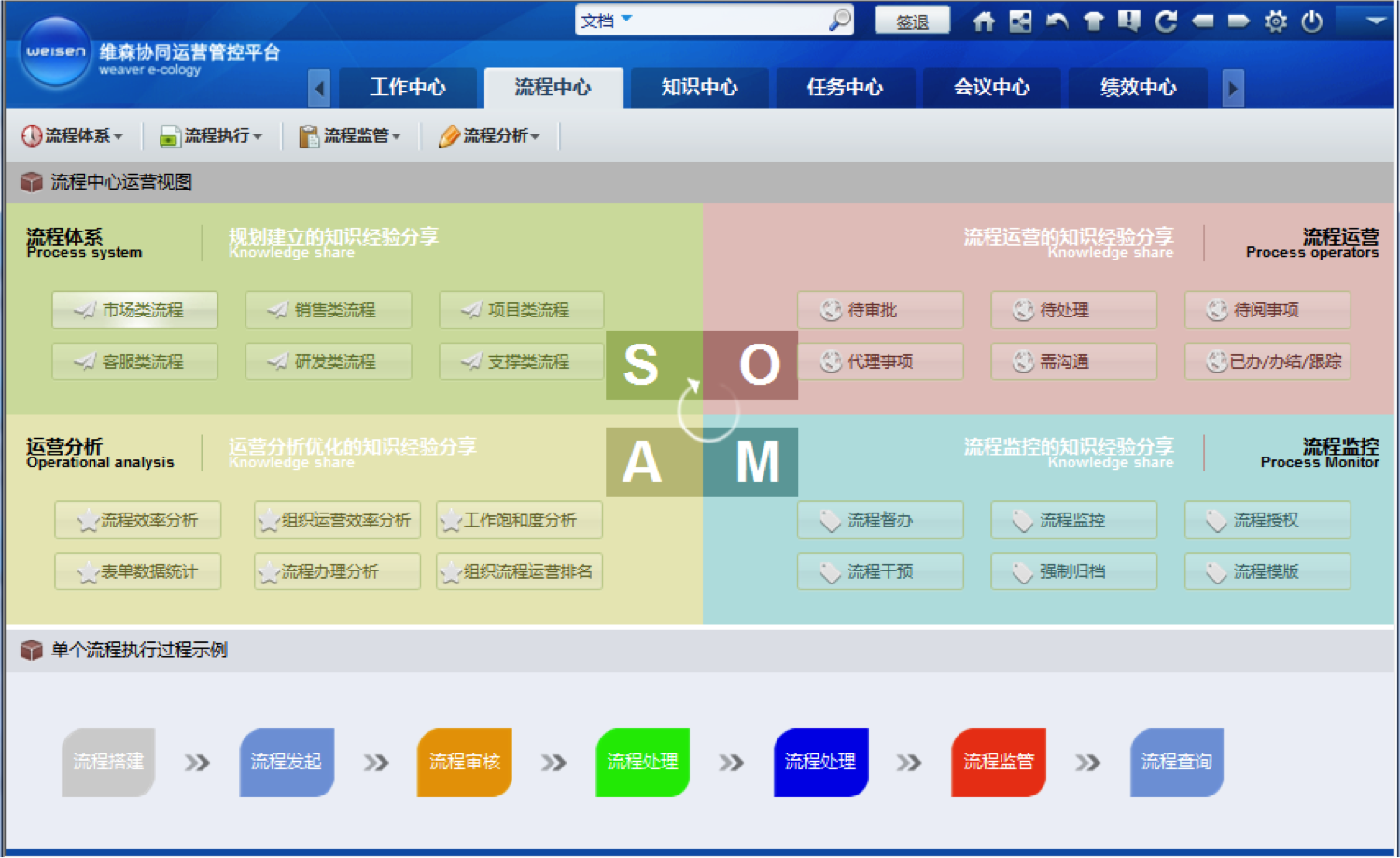Click the 流程效率分析 button
Image resolution: width=1400 pixels, height=858 pixels.
click(138, 520)
